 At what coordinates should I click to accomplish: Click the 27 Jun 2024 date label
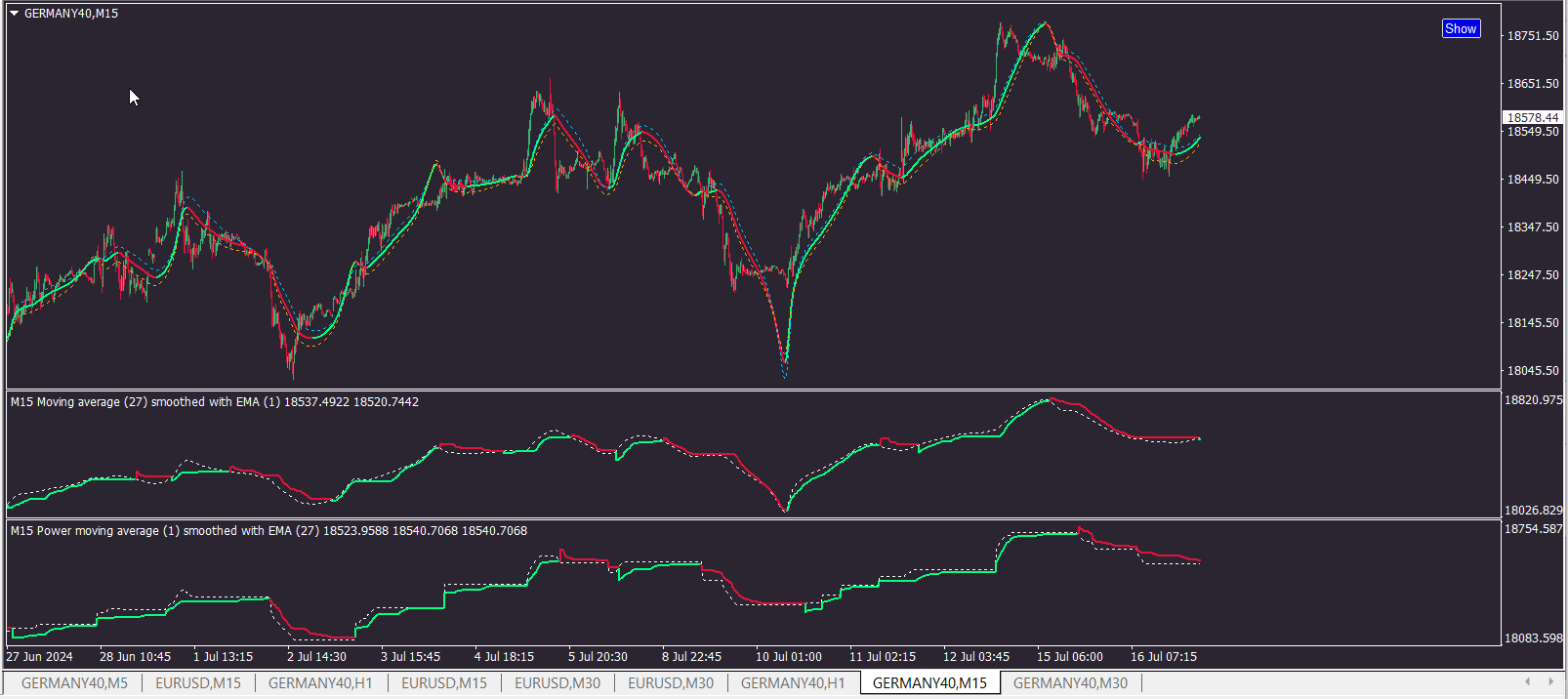point(39,657)
